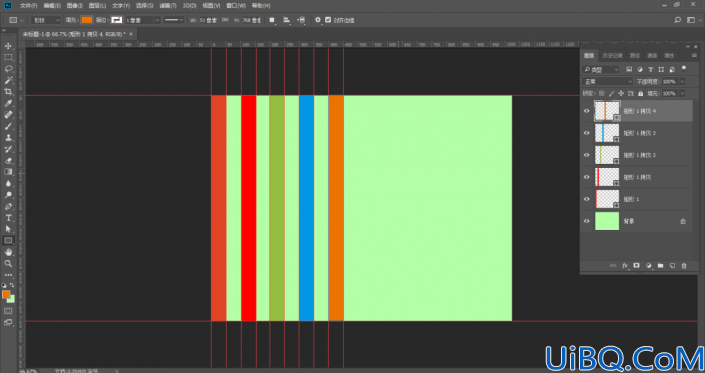The height and width of the screenshot is (373, 705).
Task: Hide the 矩形 1 拷贝 4 layer
Action: point(586,111)
